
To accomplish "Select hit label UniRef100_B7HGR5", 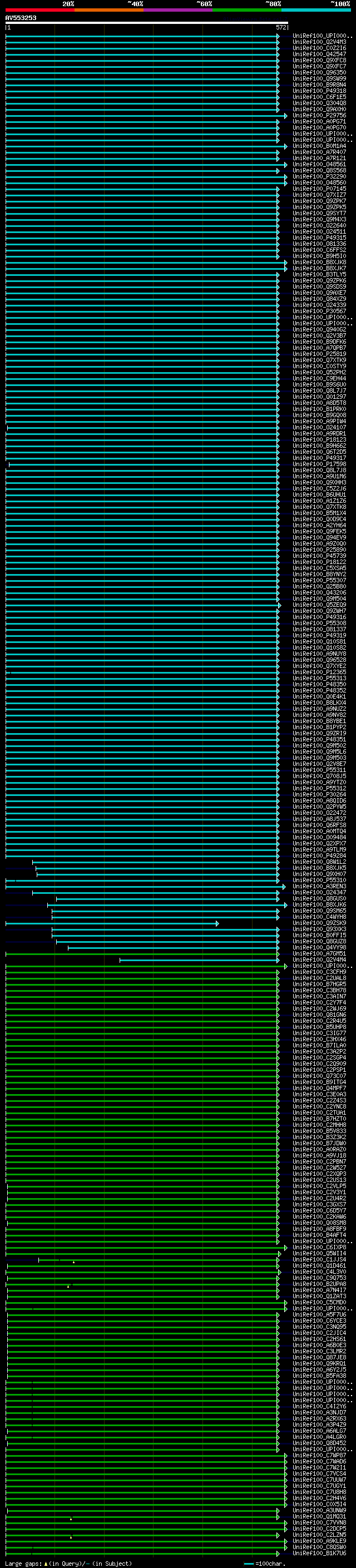I will (x=319, y=983).
